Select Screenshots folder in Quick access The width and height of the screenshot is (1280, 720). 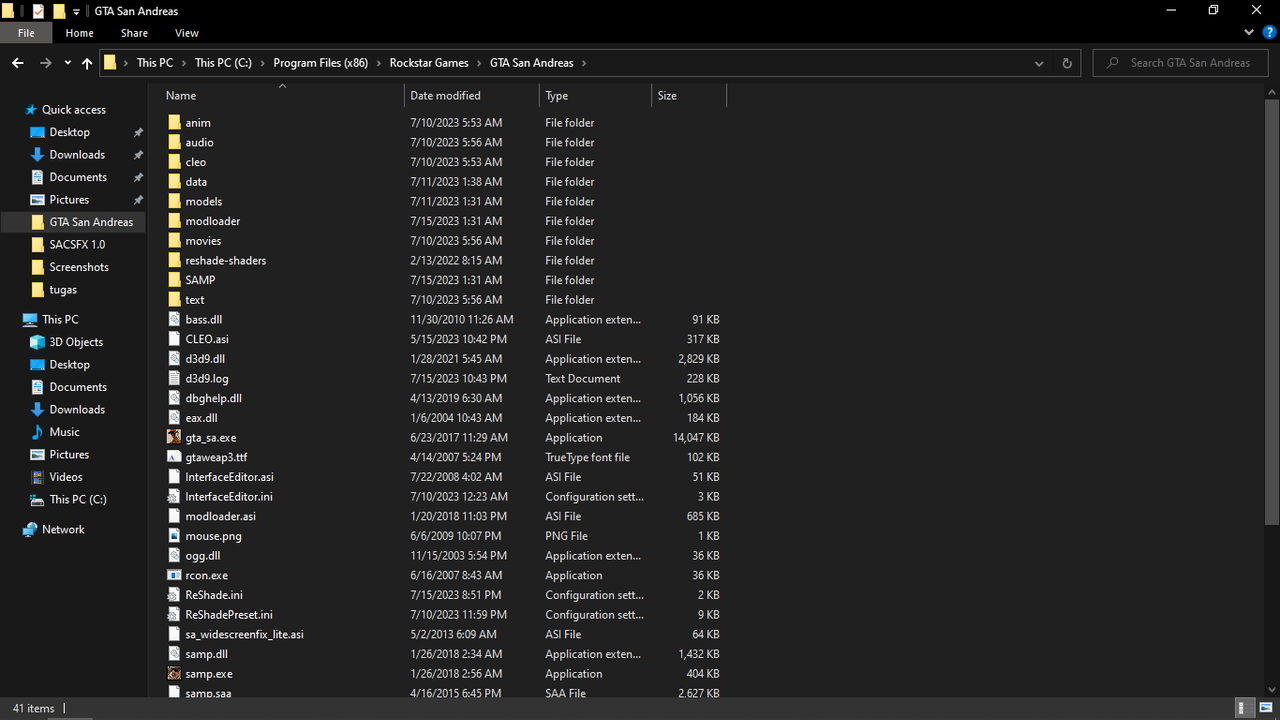coord(79,267)
